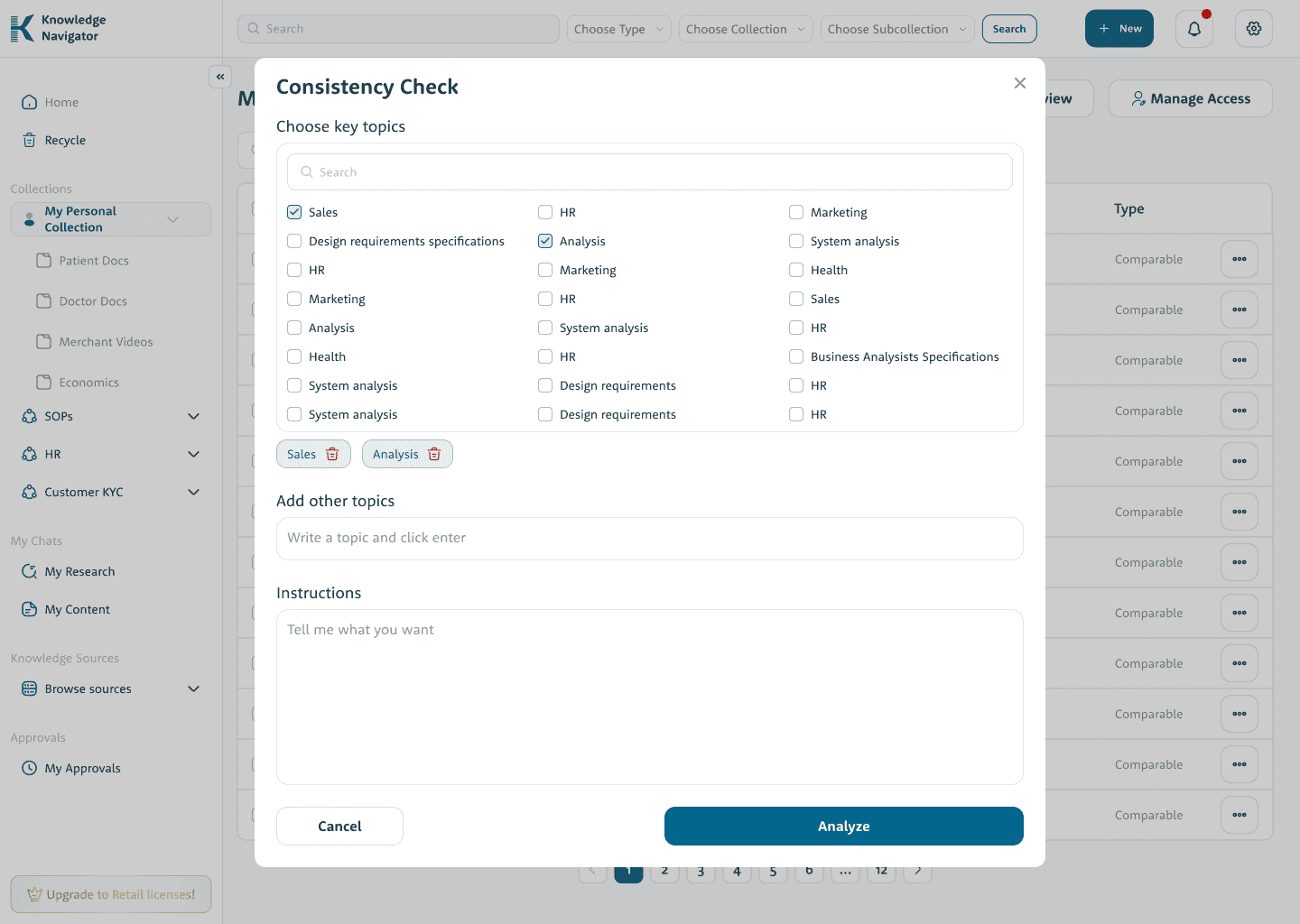The image size is (1300, 924).
Task: Tick the Design requirements specifications checkbox
Action: pyautogui.click(x=294, y=241)
